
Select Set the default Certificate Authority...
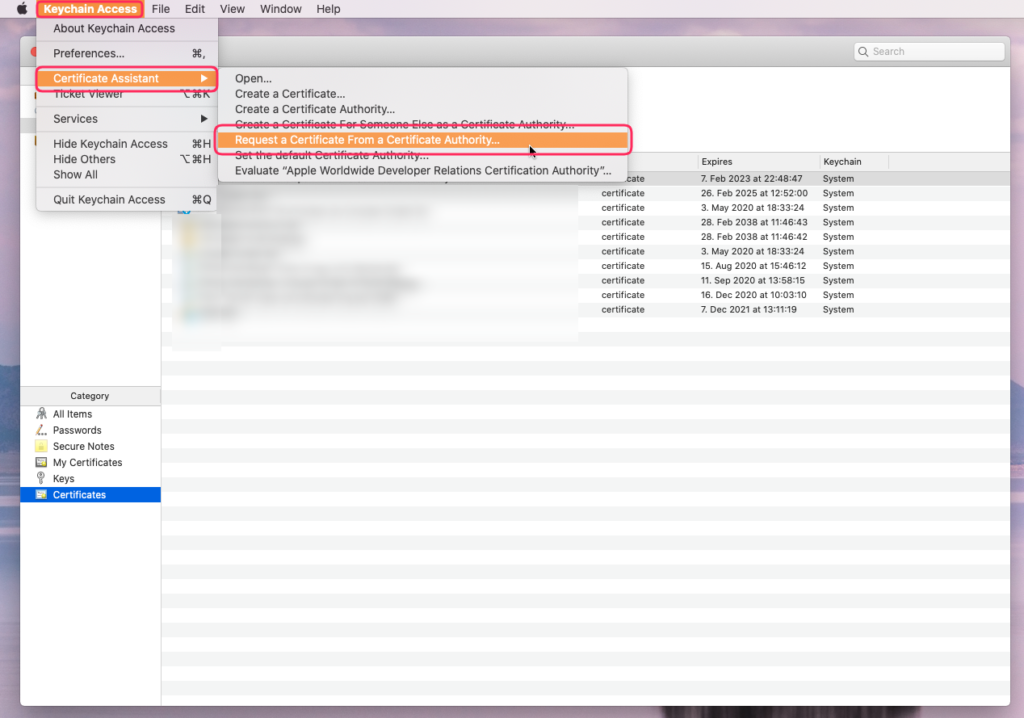point(423,155)
